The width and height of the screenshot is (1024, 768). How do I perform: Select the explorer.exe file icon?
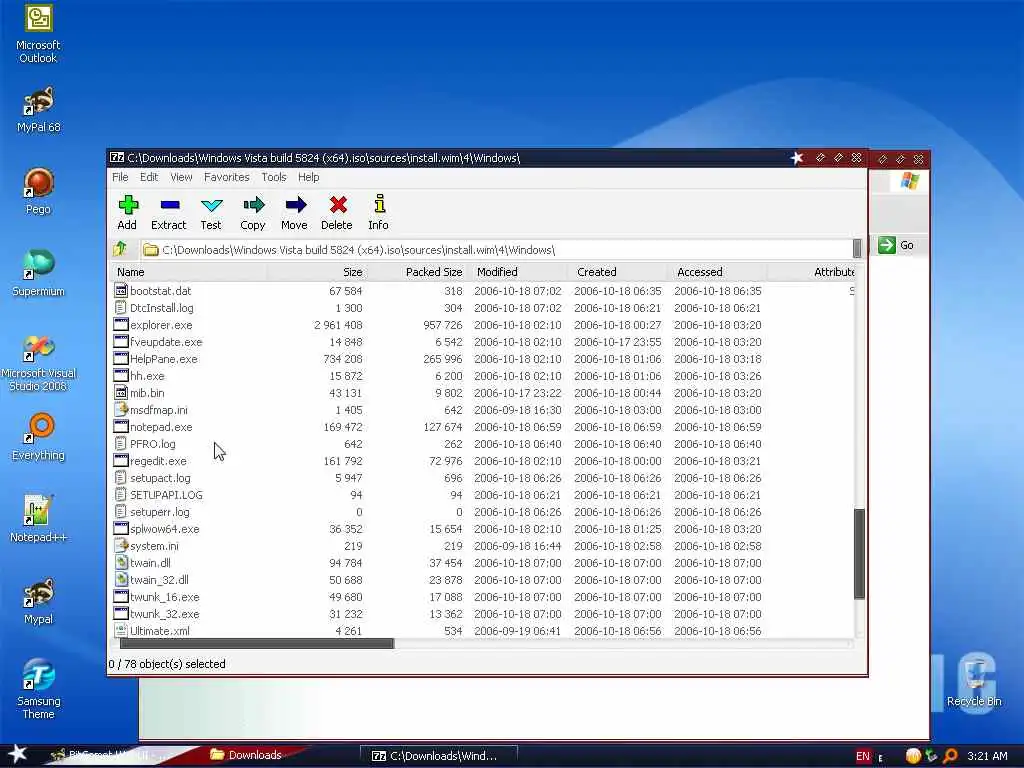pyautogui.click(x=121, y=325)
